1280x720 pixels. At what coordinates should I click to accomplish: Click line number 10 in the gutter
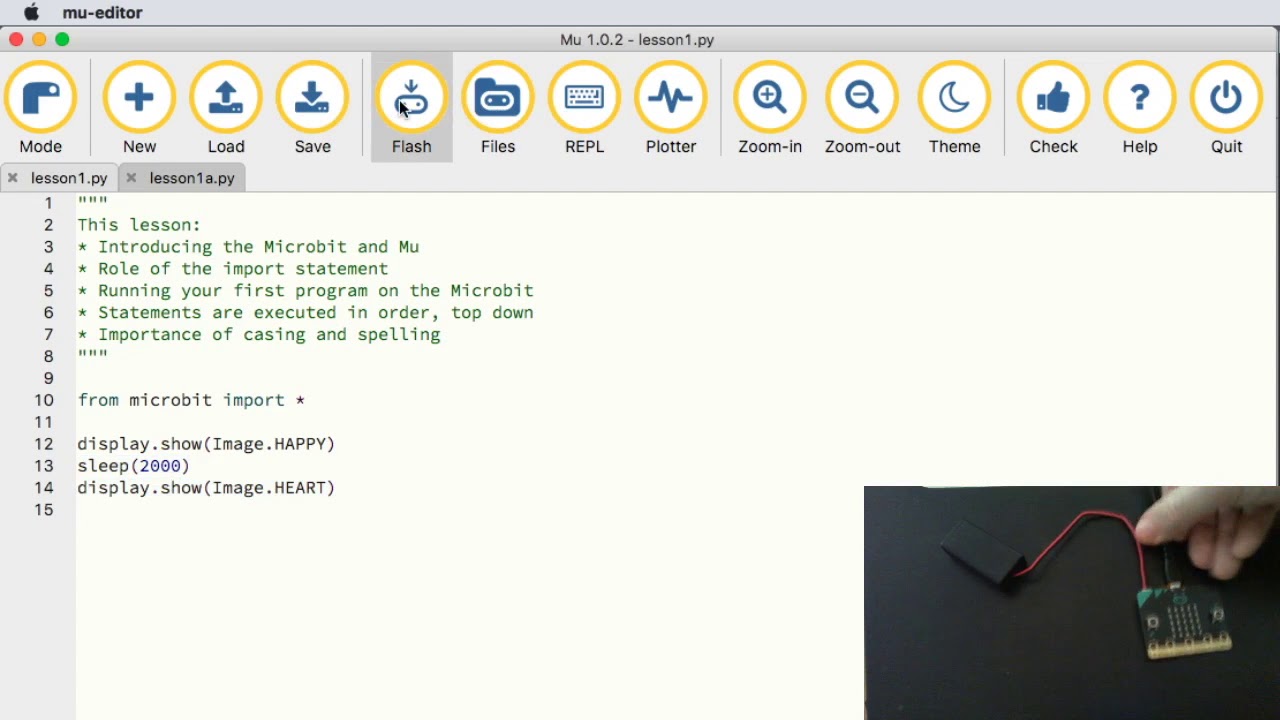tap(44, 400)
